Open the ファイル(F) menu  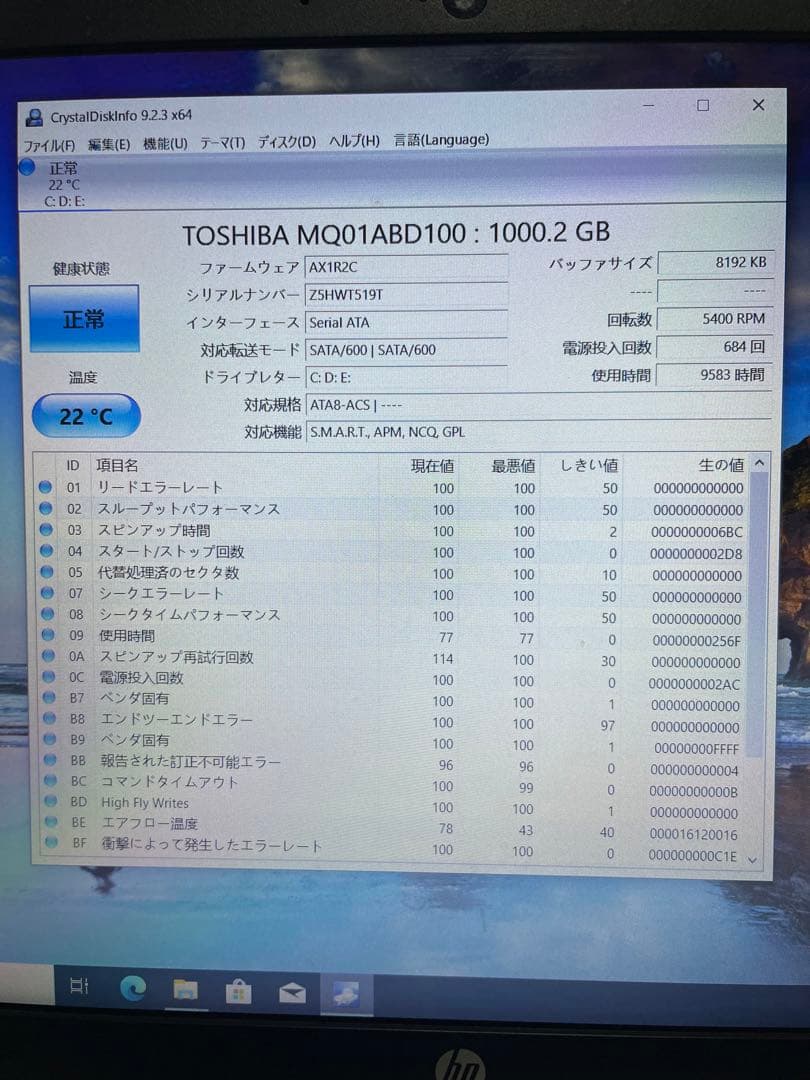pos(46,140)
